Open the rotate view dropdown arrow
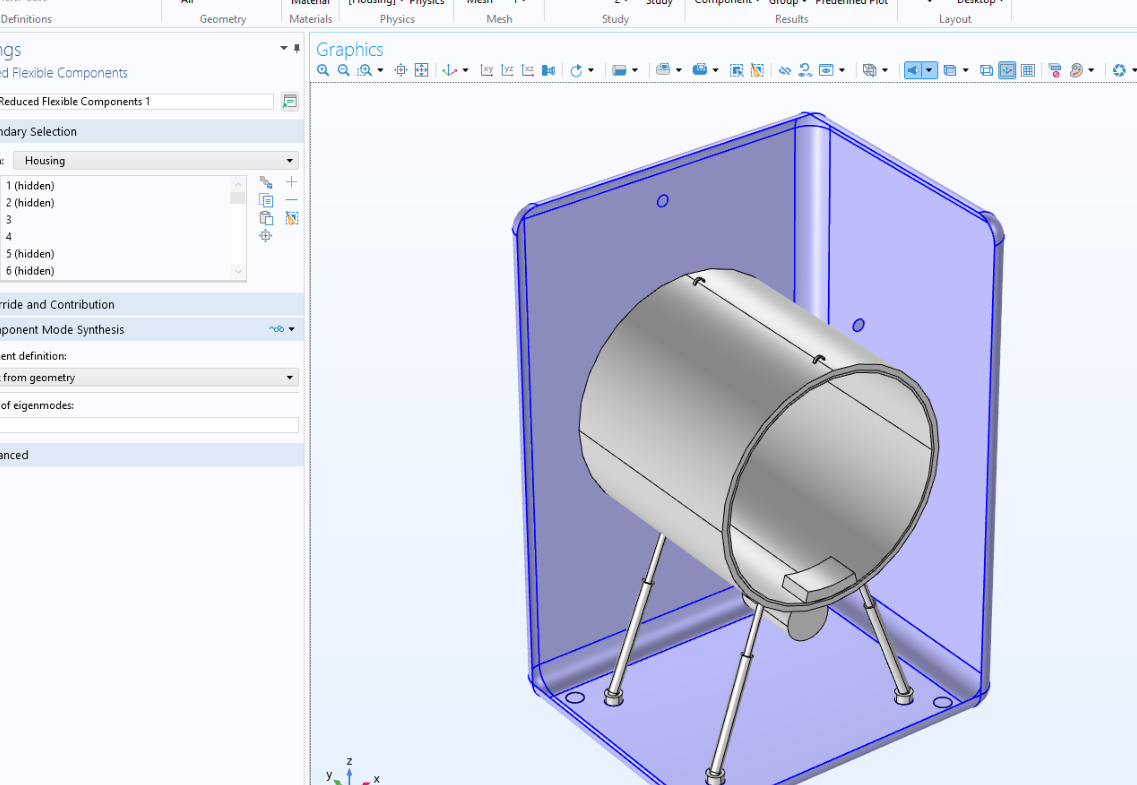Viewport: 1137px width, 785px height. pyautogui.click(x=591, y=70)
